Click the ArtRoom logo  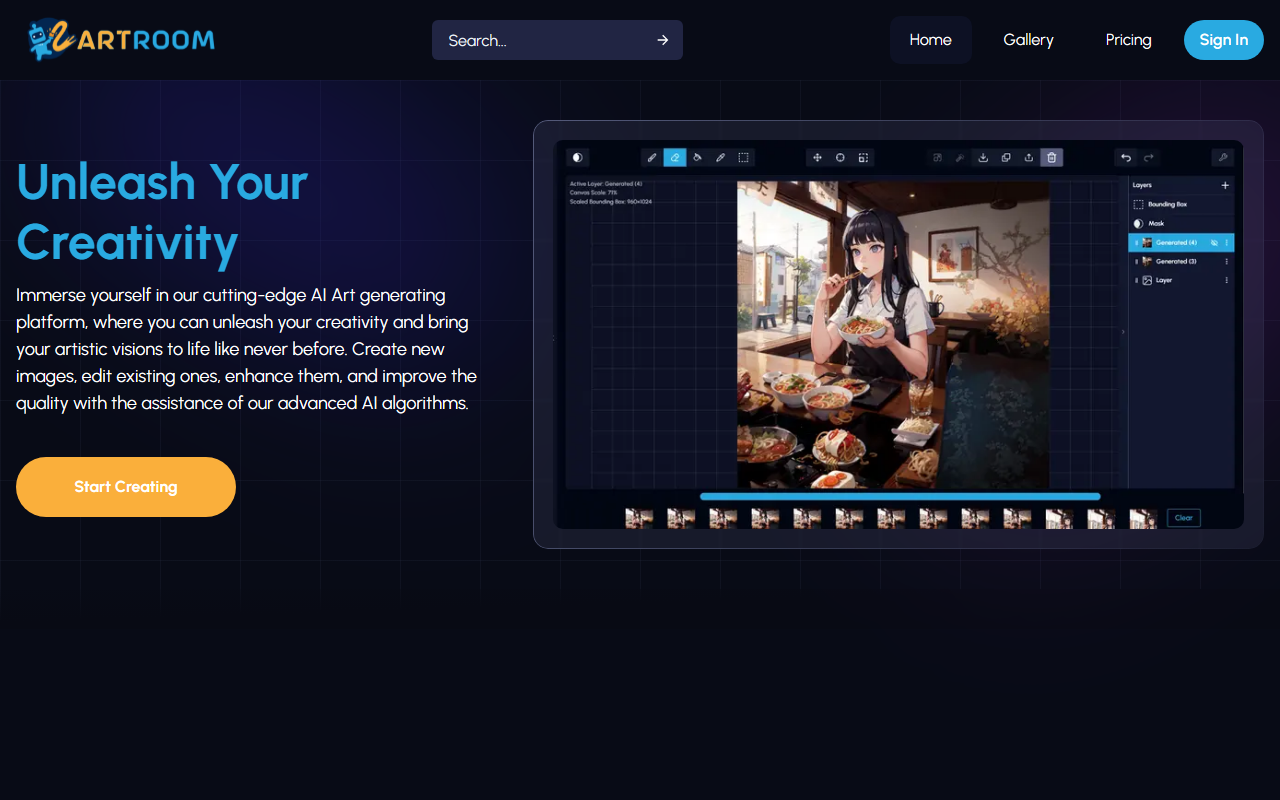click(x=121, y=40)
